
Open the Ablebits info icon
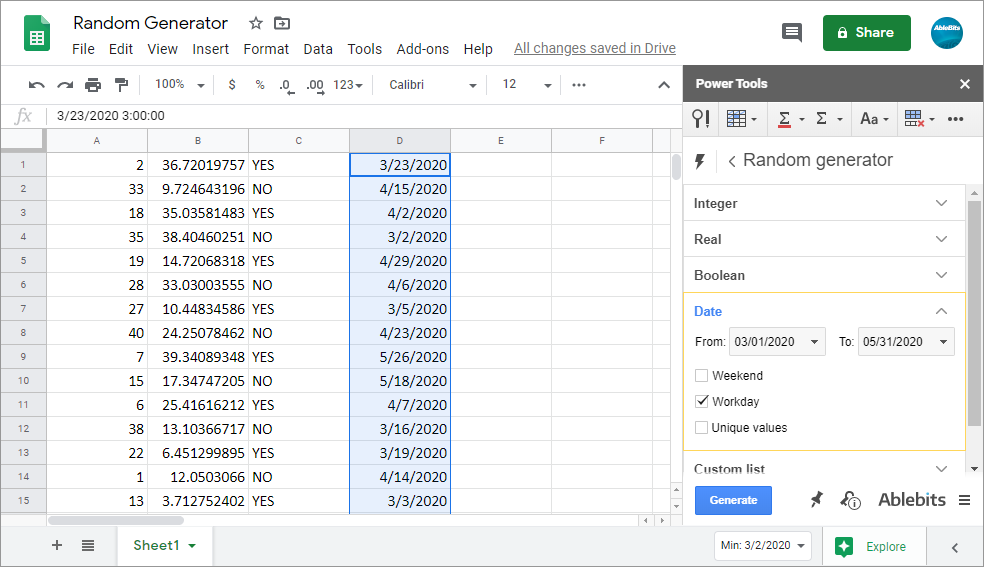pos(851,500)
